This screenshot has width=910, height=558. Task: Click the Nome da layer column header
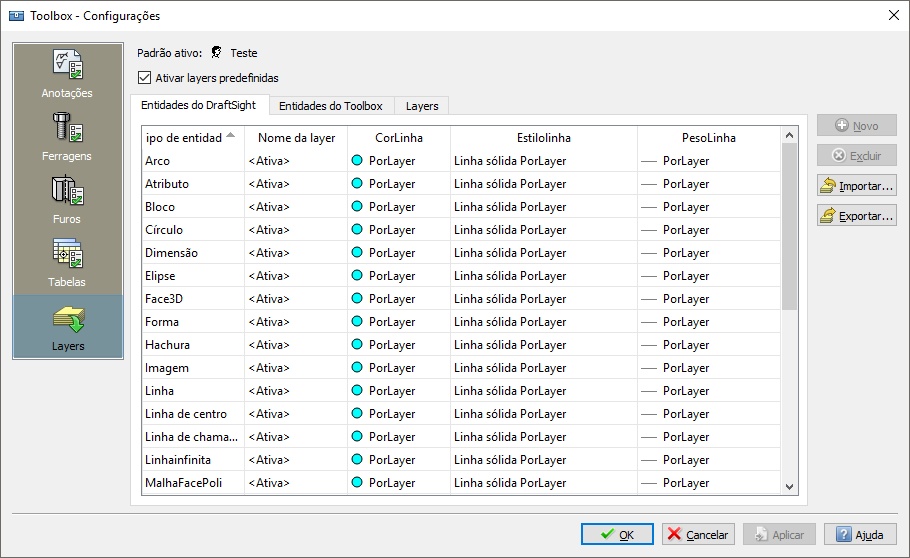pyautogui.click(x=296, y=138)
